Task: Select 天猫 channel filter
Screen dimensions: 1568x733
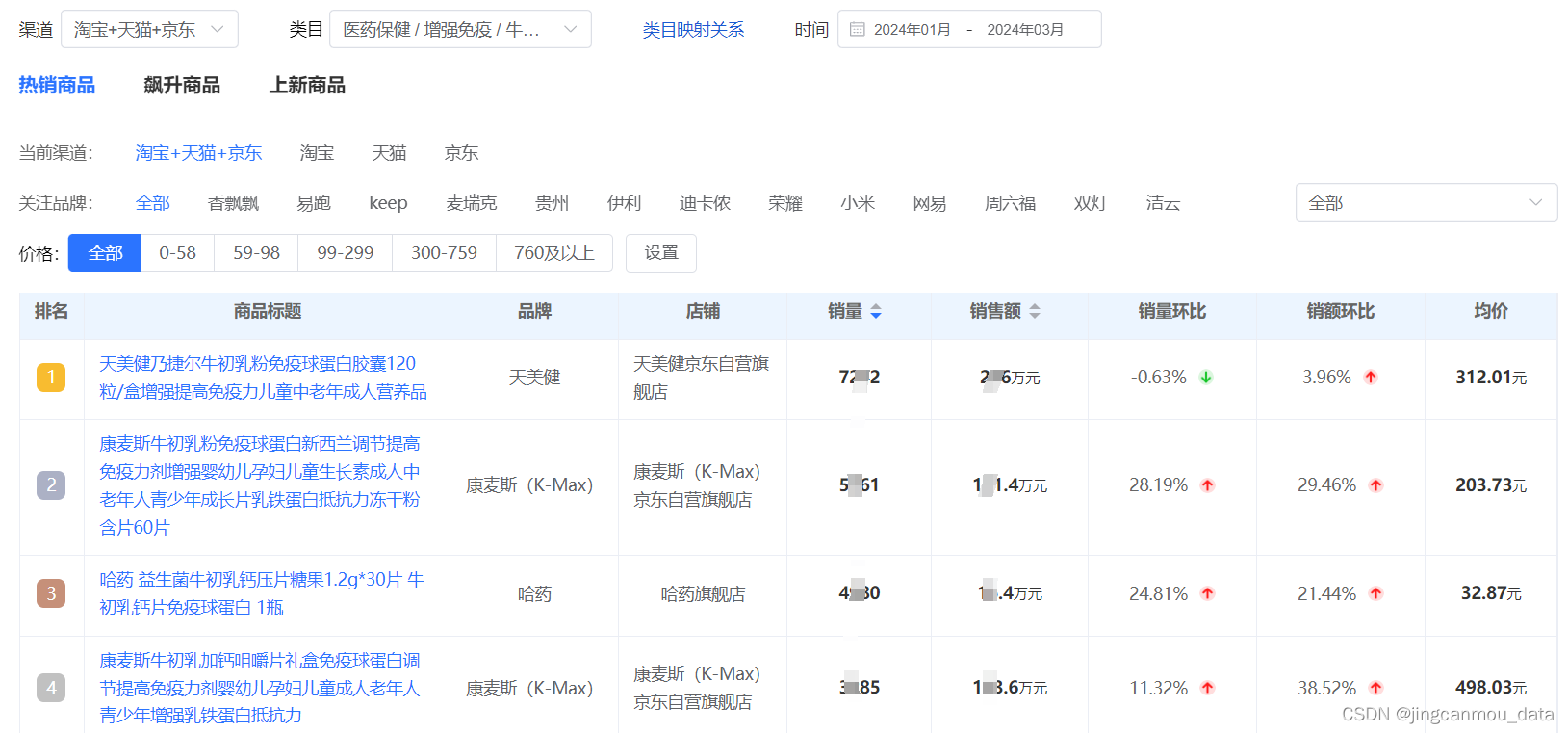Action: 389,153
